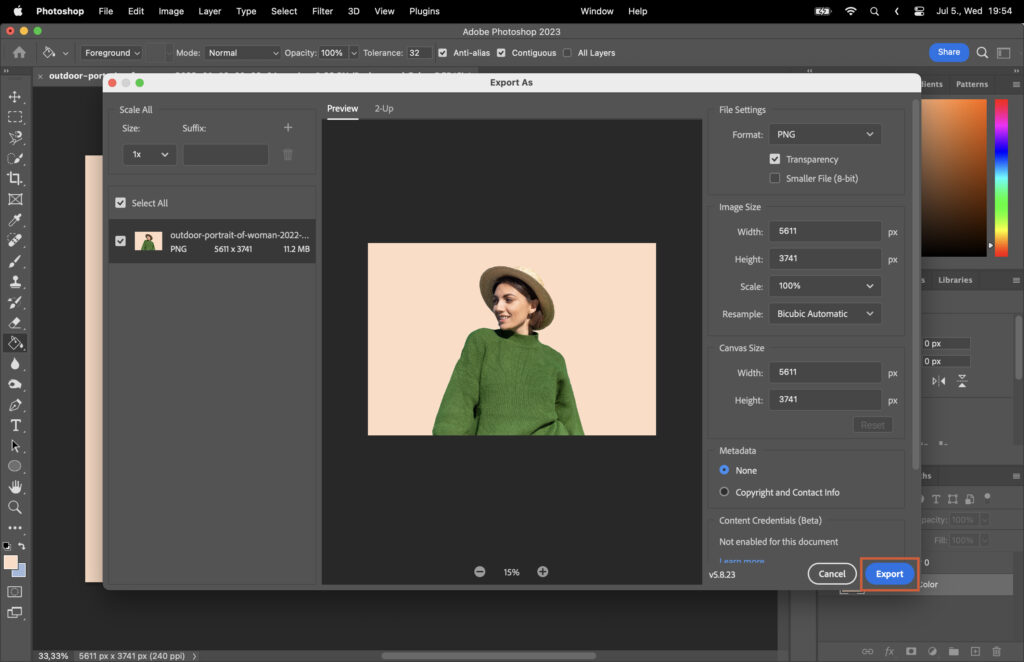Switch to the 2-Up preview tab
1024x662 pixels.
point(384,108)
